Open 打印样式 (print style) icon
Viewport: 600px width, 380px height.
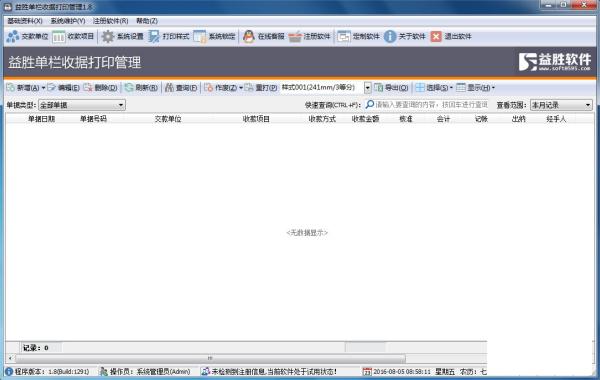[x=154, y=36]
